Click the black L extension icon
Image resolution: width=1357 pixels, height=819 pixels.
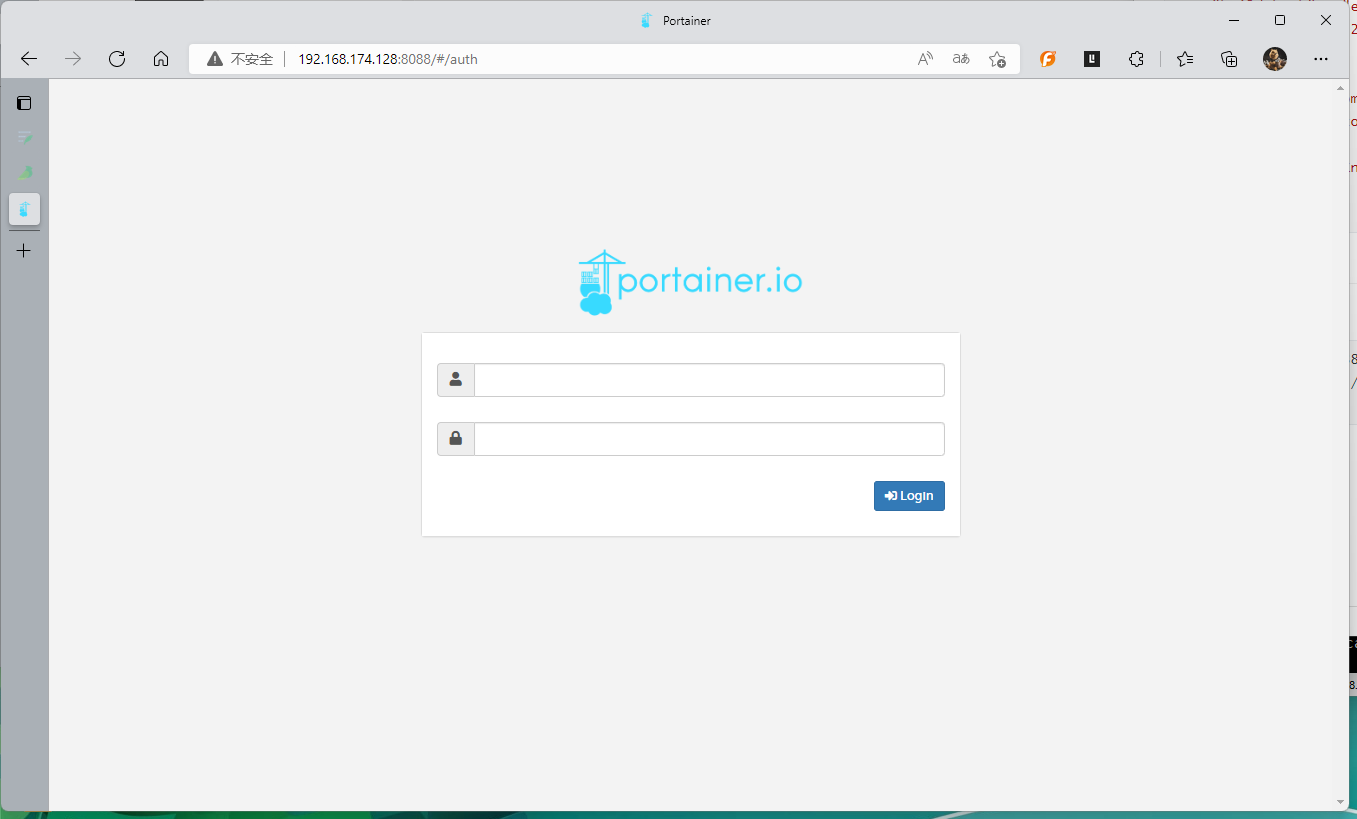1091,59
